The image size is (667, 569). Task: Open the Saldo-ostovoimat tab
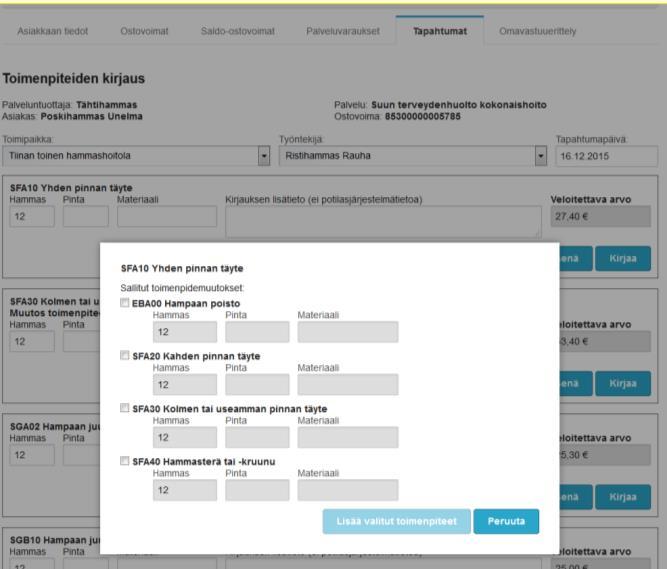(237, 31)
